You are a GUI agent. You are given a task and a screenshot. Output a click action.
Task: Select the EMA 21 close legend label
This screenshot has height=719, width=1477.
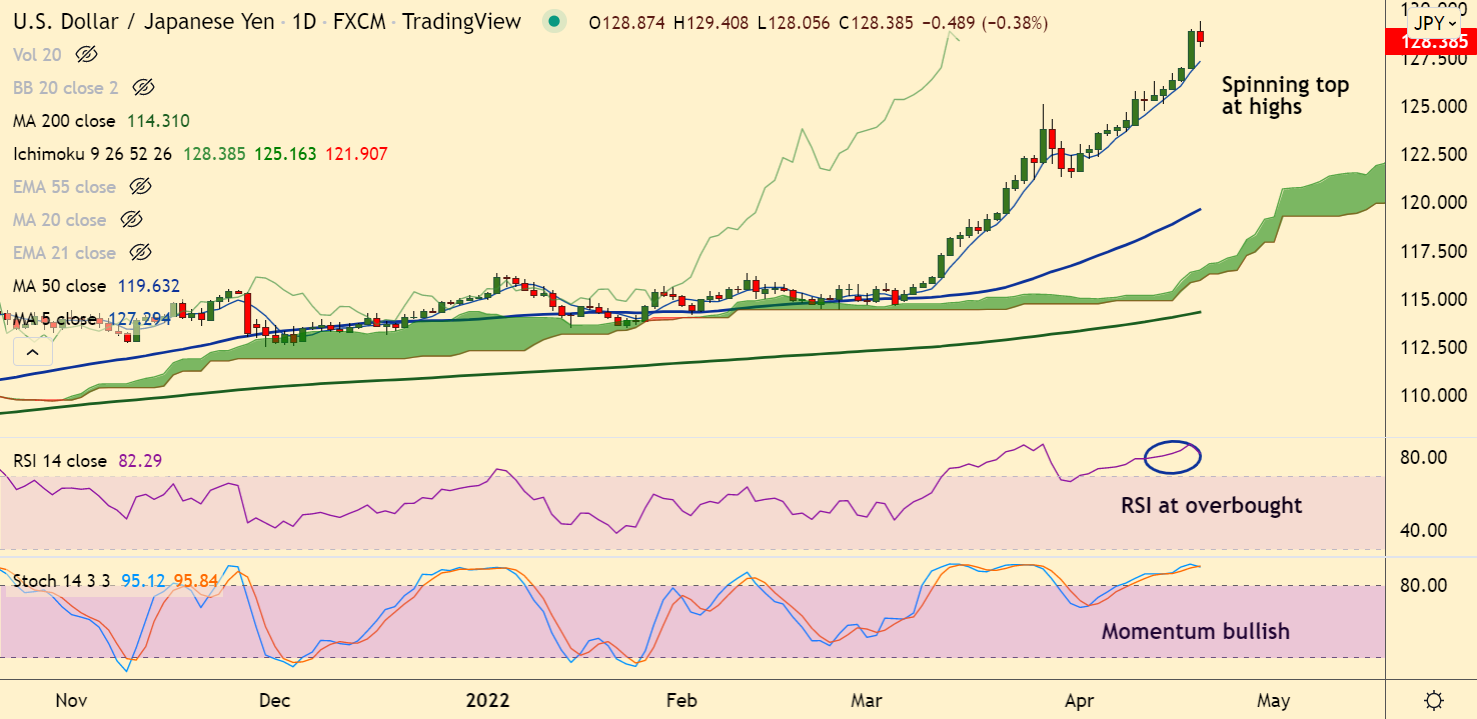coord(65,253)
